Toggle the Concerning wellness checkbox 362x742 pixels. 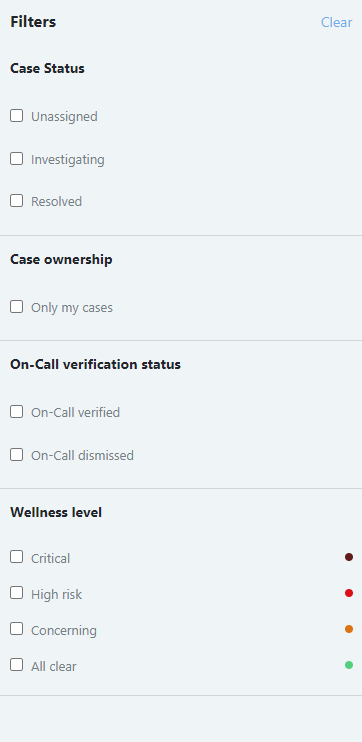[x=17, y=628]
